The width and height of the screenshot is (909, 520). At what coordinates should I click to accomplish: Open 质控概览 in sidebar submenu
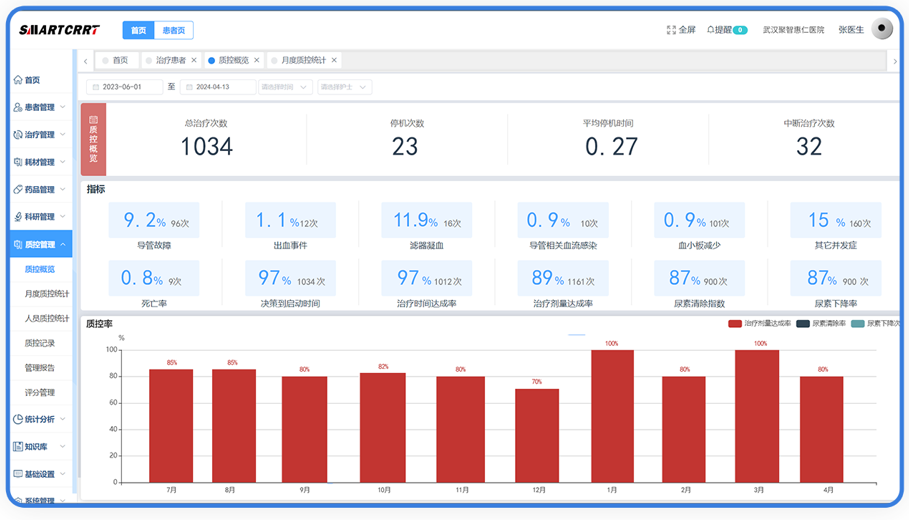(x=40, y=269)
